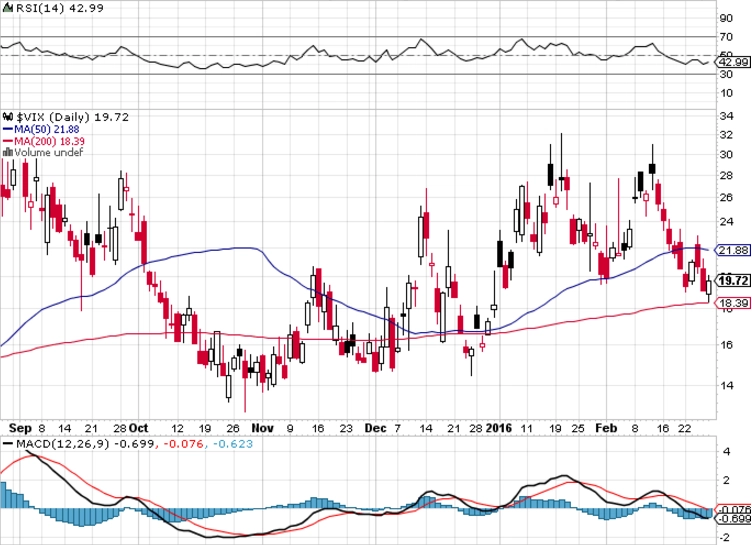Image resolution: width=752 pixels, height=545 pixels.
Task: Click the red -0.076 signal value text
Action: pos(184,444)
